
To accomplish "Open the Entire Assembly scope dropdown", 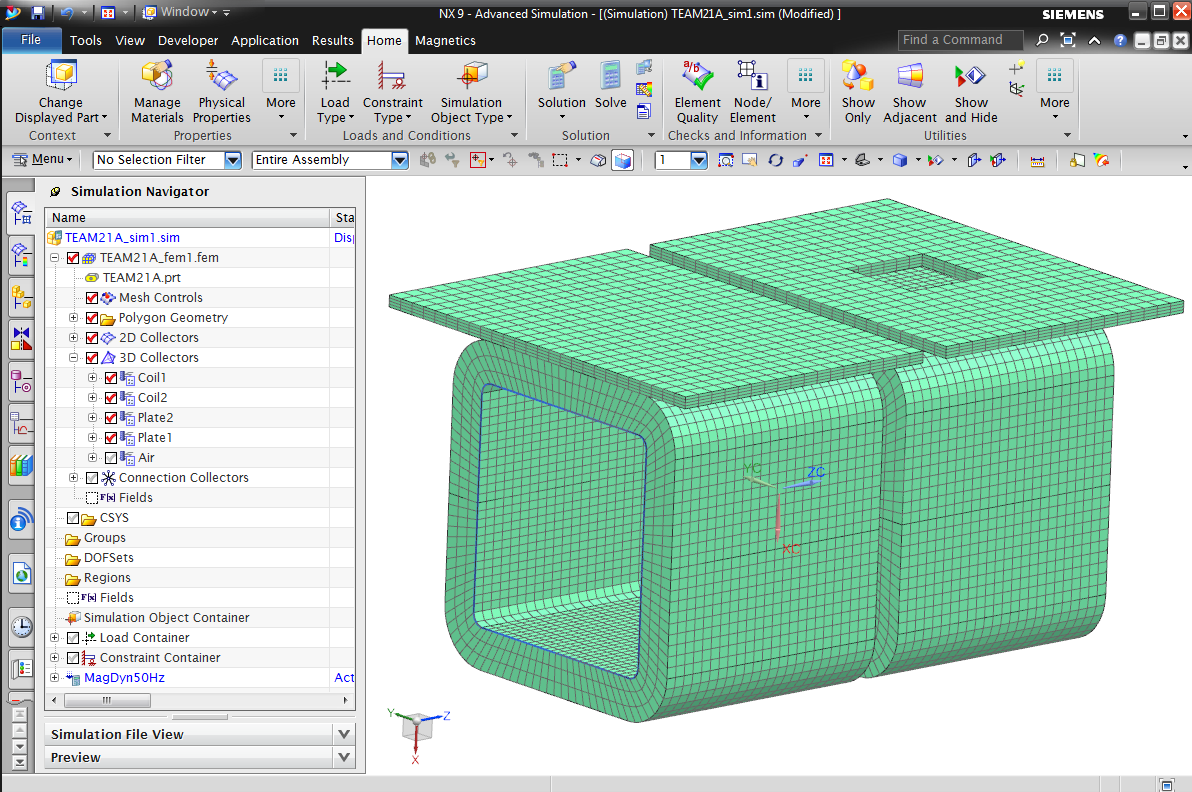I will click(400, 160).
